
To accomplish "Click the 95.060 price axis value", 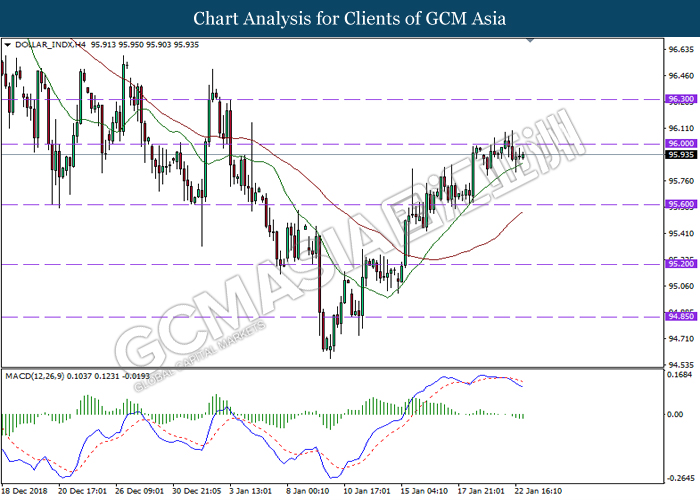I will coord(681,286).
